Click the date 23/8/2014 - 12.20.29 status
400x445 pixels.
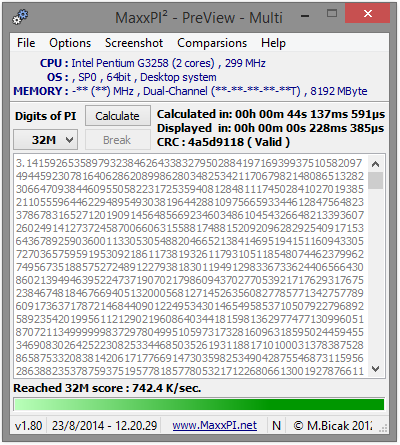pos(104,426)
